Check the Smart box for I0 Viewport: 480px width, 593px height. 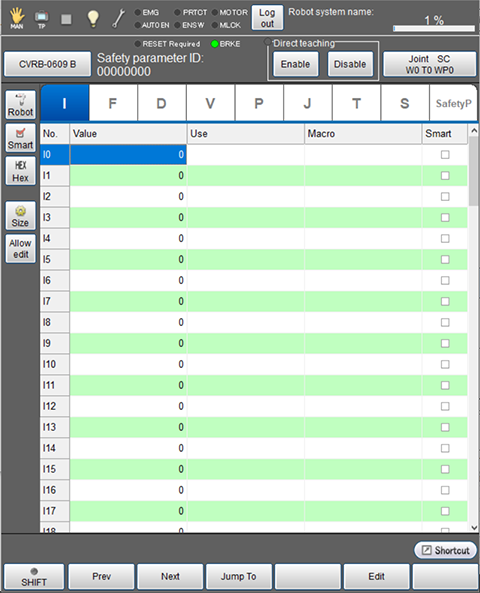(445, 155)
